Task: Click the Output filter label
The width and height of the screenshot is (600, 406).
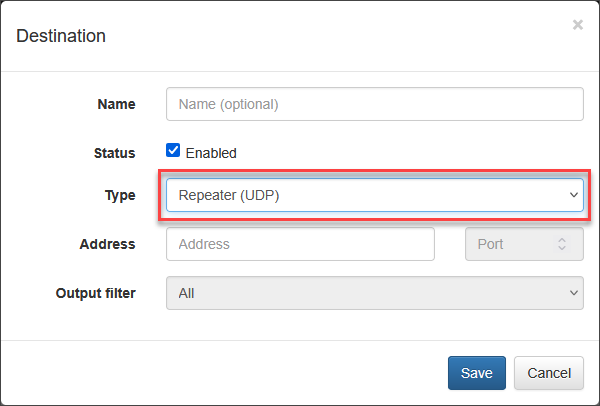Action: 96,293
